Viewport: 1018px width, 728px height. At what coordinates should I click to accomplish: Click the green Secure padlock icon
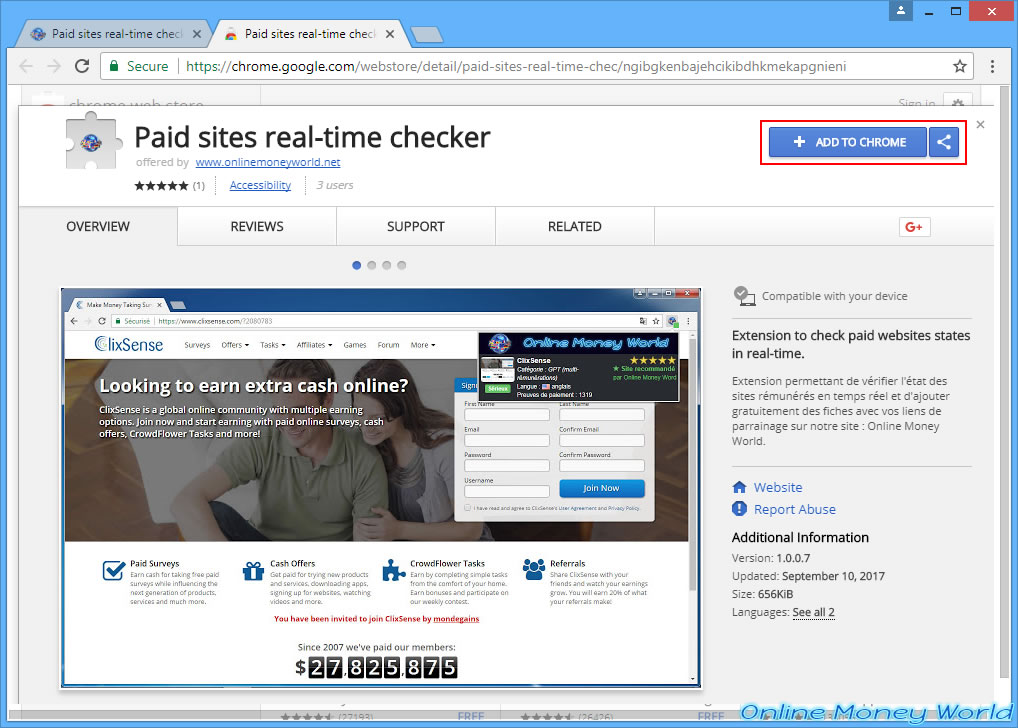[114, 66]
